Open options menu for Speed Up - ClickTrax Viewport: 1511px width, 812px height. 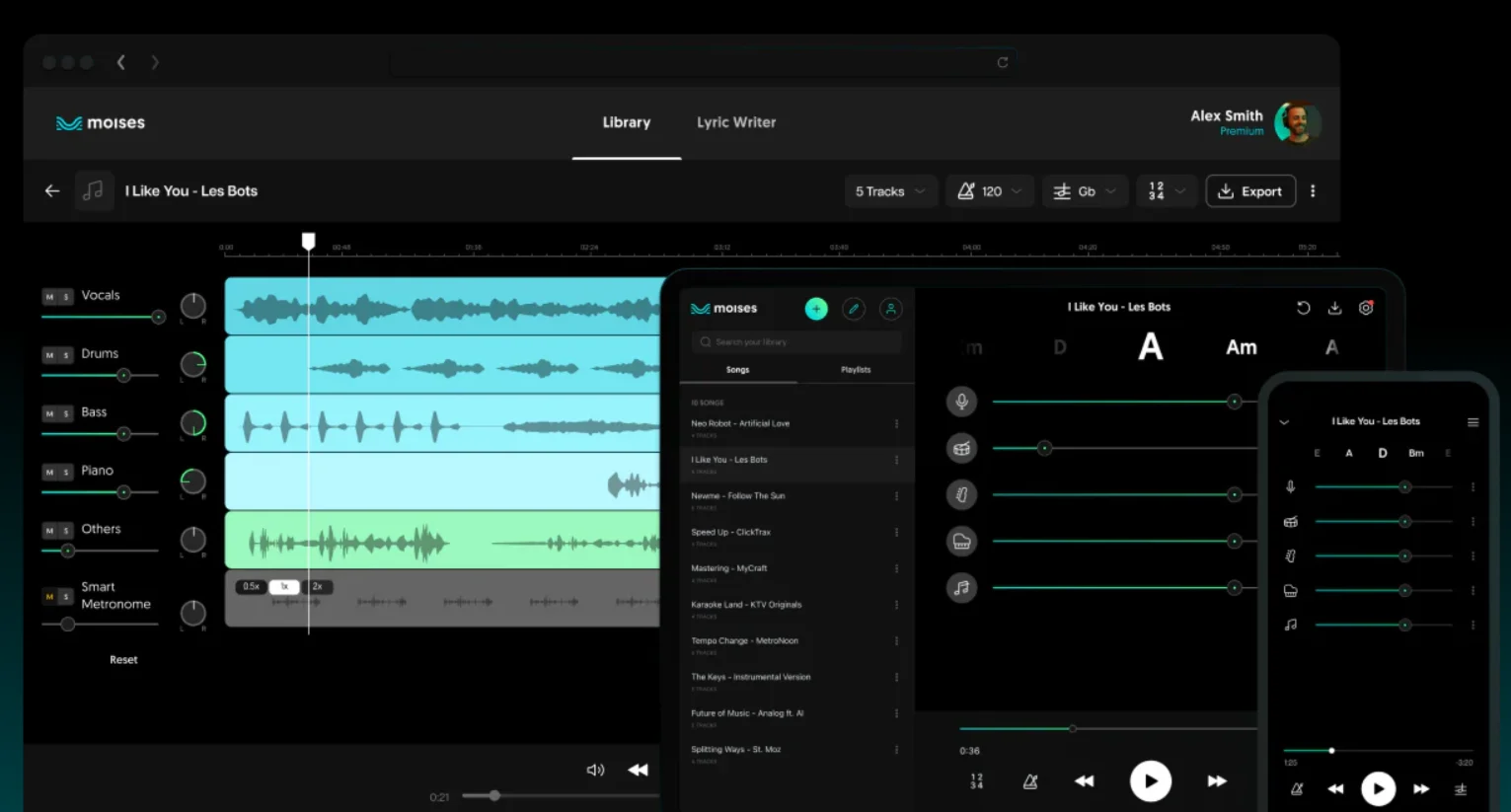pos(896,532)
